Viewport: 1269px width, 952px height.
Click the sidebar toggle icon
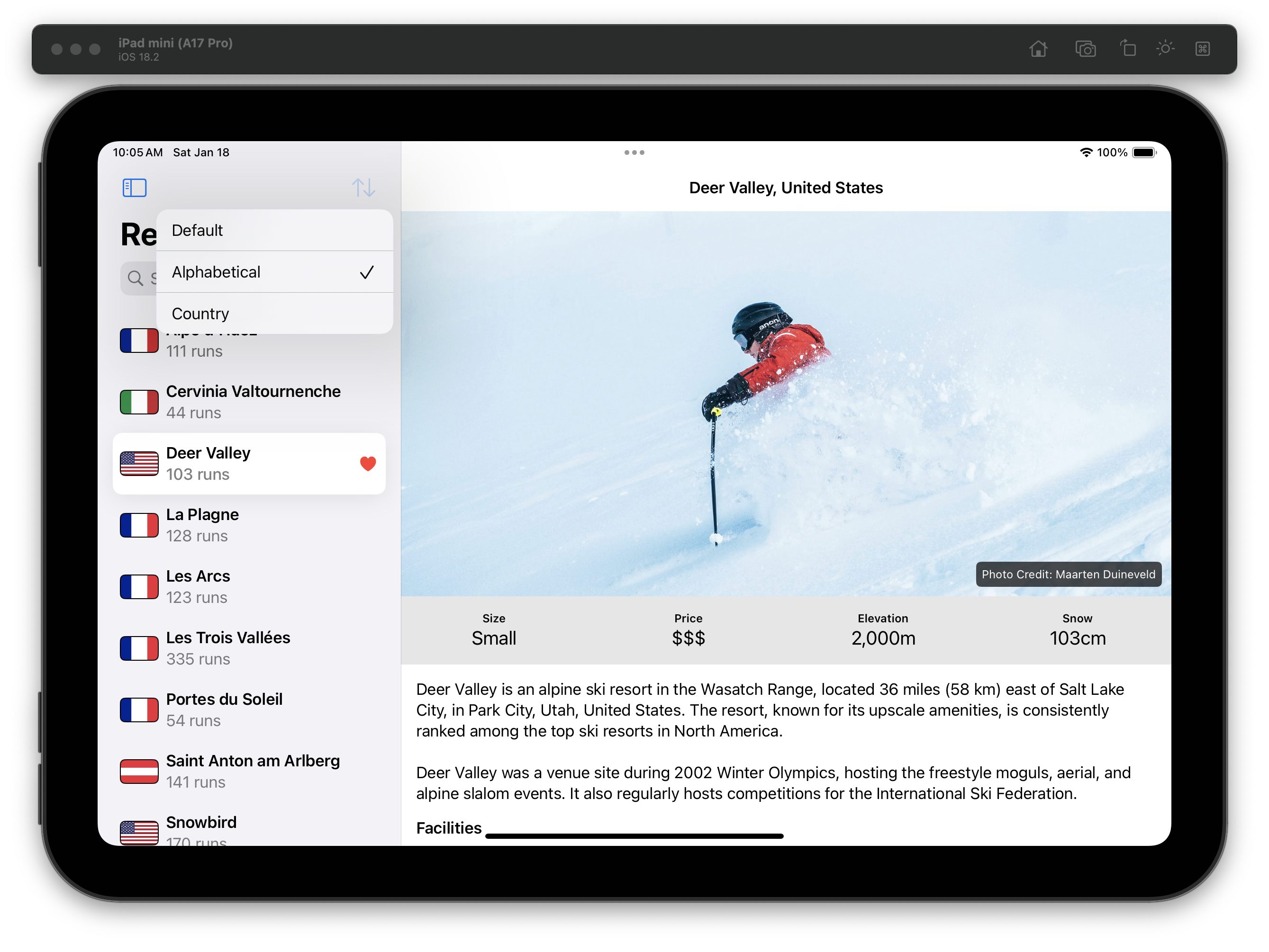coord(134,188)
